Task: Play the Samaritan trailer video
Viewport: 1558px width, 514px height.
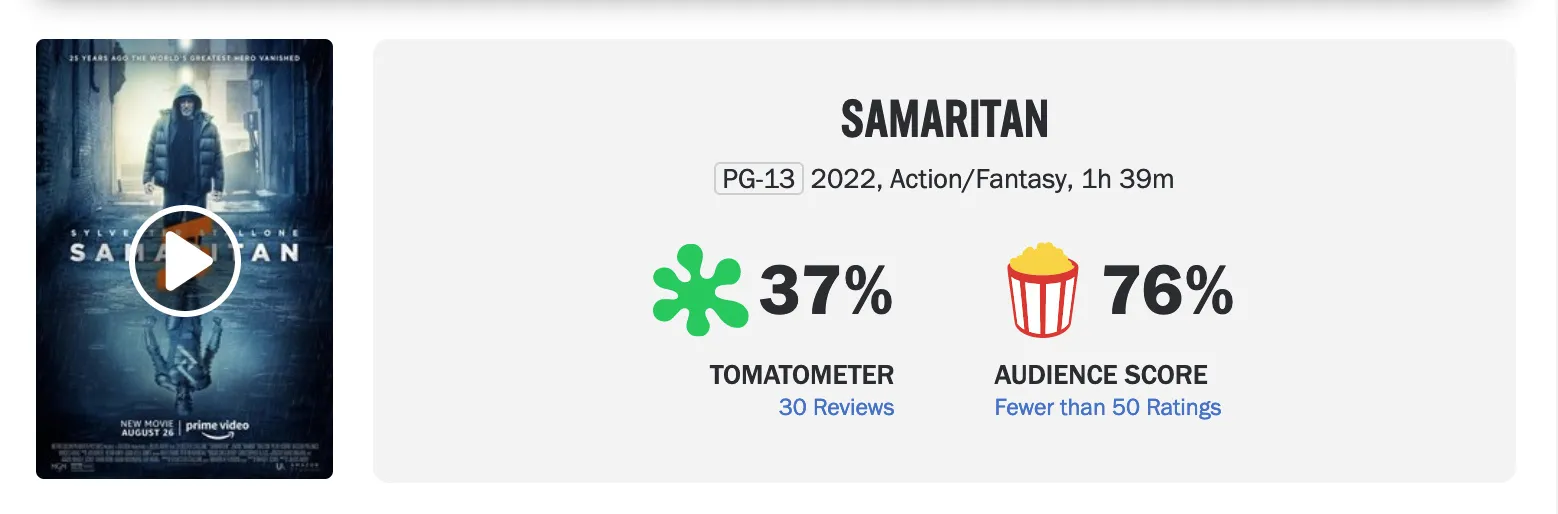Action: coord(185,261)
